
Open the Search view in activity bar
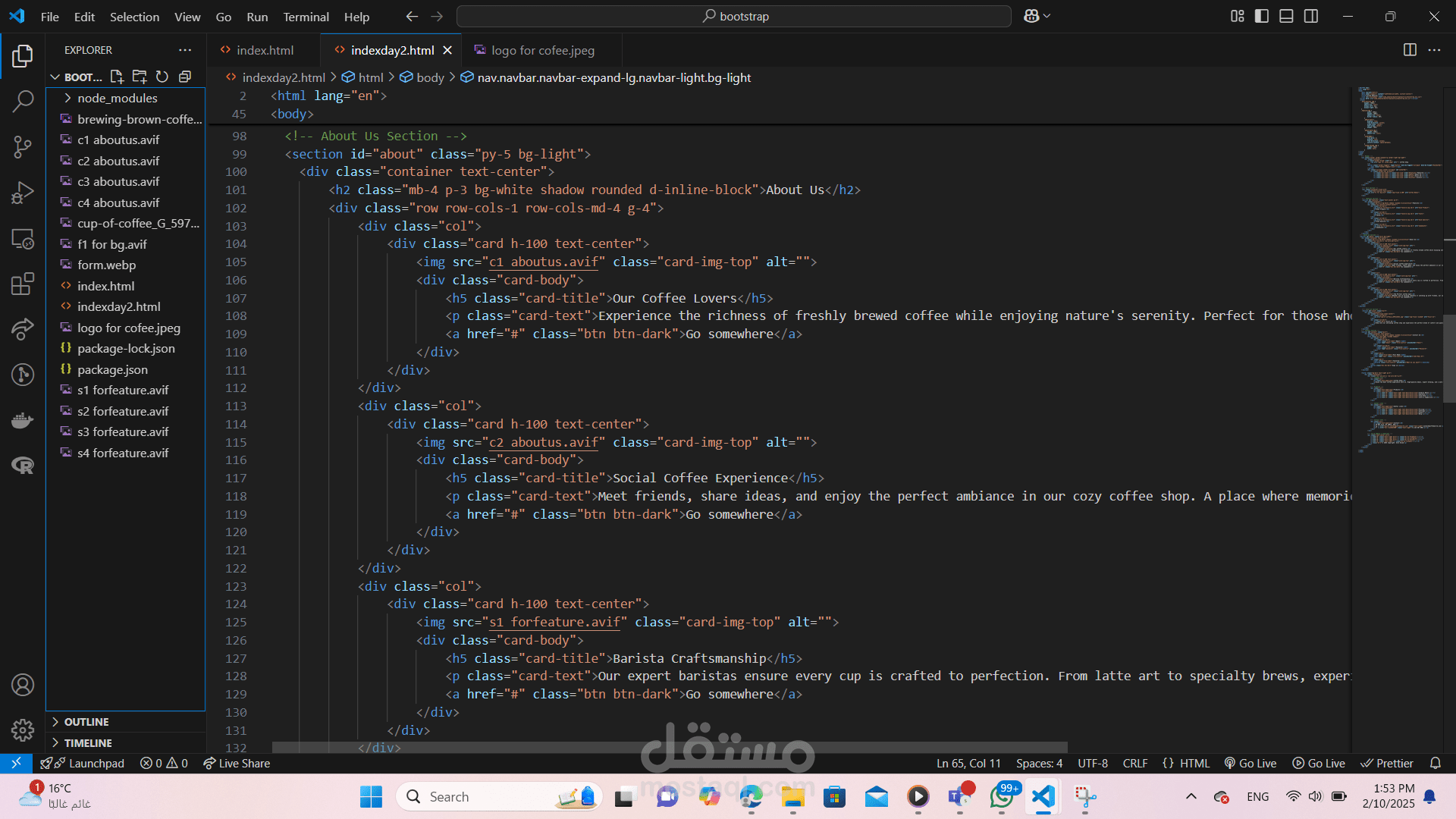click(23, 101)
